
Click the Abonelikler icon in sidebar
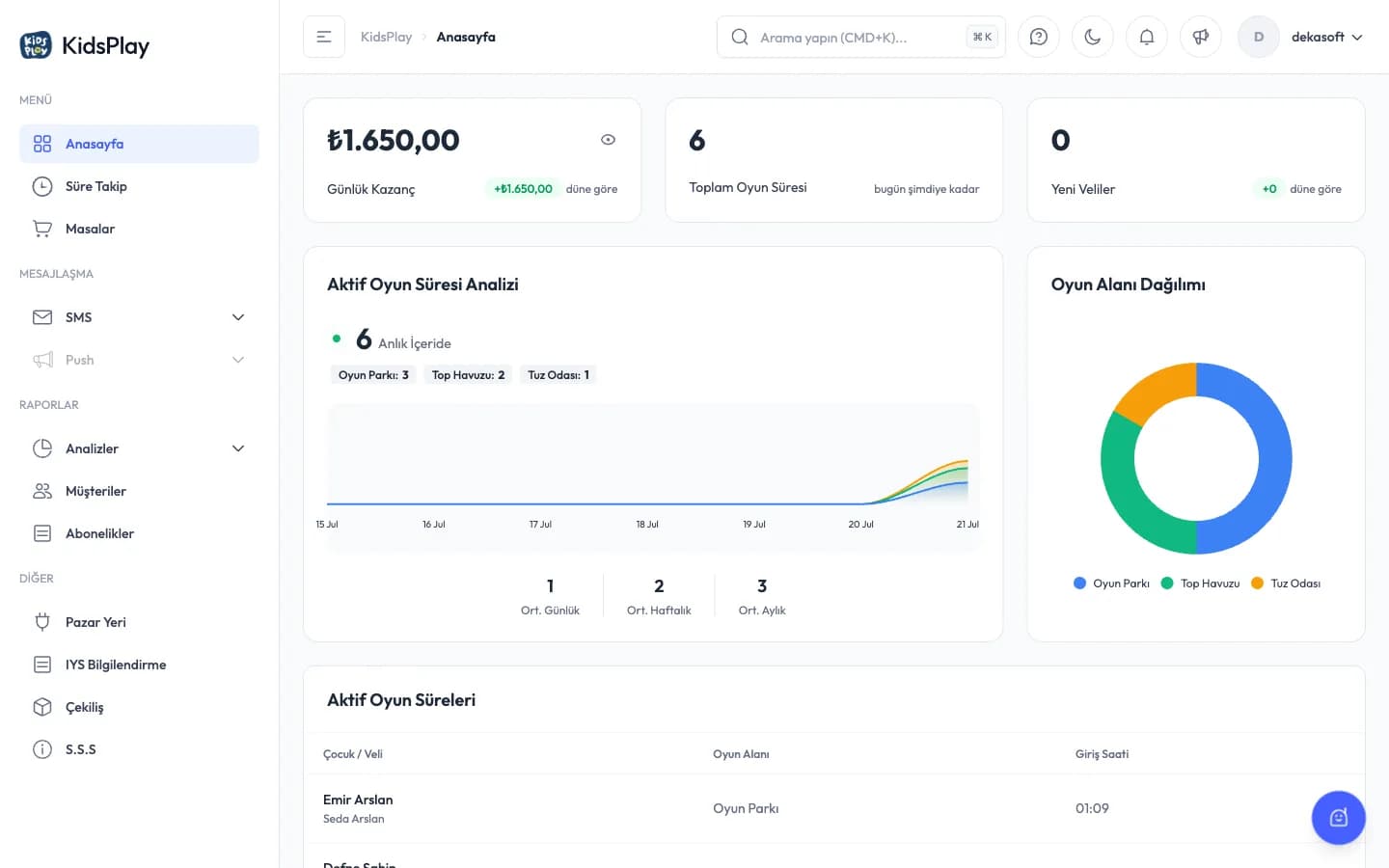(42, 533)
